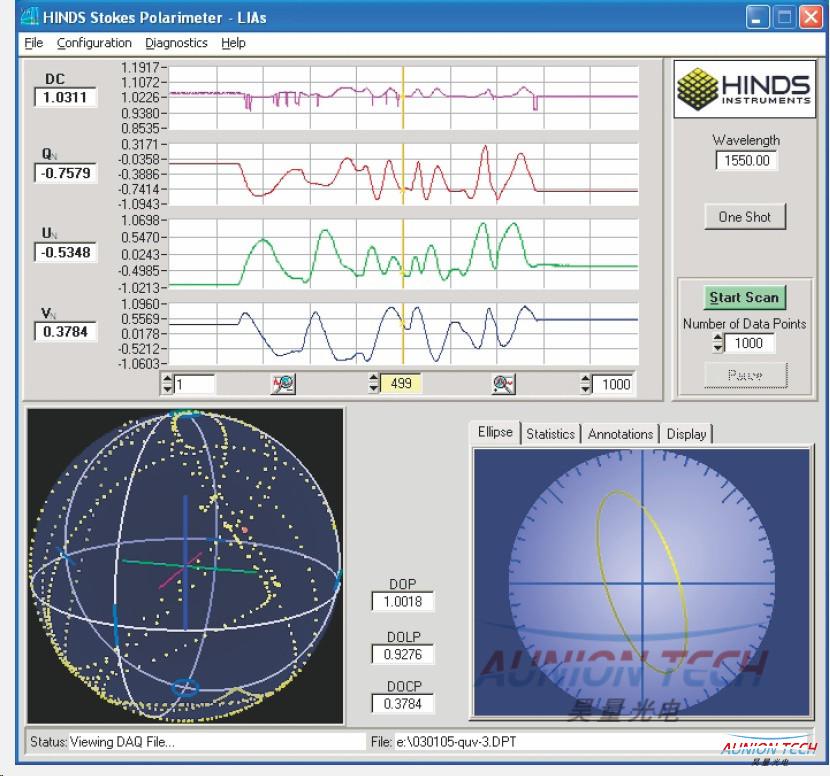Click the end index field below the plots

[613, 384]
